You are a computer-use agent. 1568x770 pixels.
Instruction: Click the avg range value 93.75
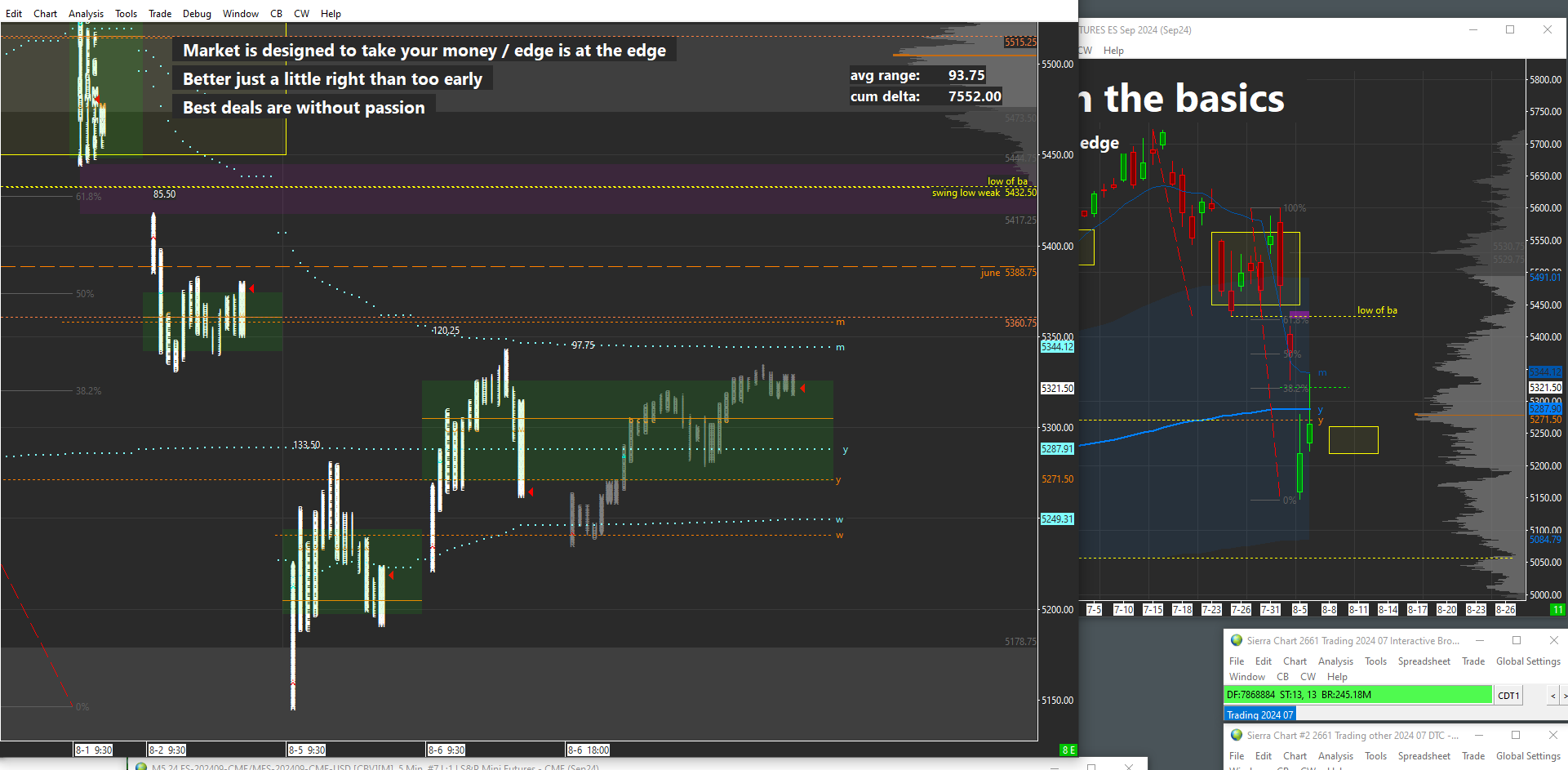(x=966, y=75)
